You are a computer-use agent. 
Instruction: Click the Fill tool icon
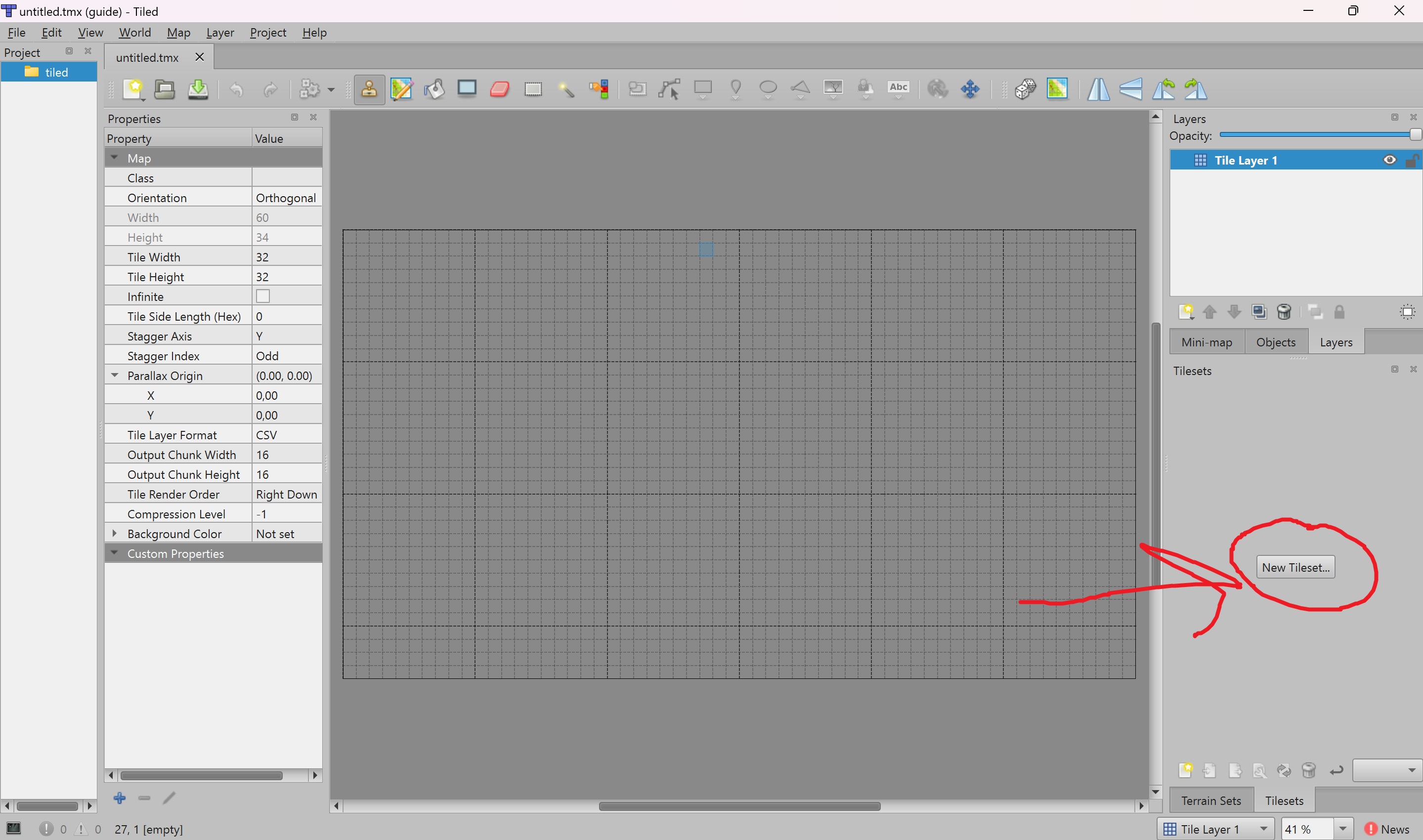click(434, 89)
